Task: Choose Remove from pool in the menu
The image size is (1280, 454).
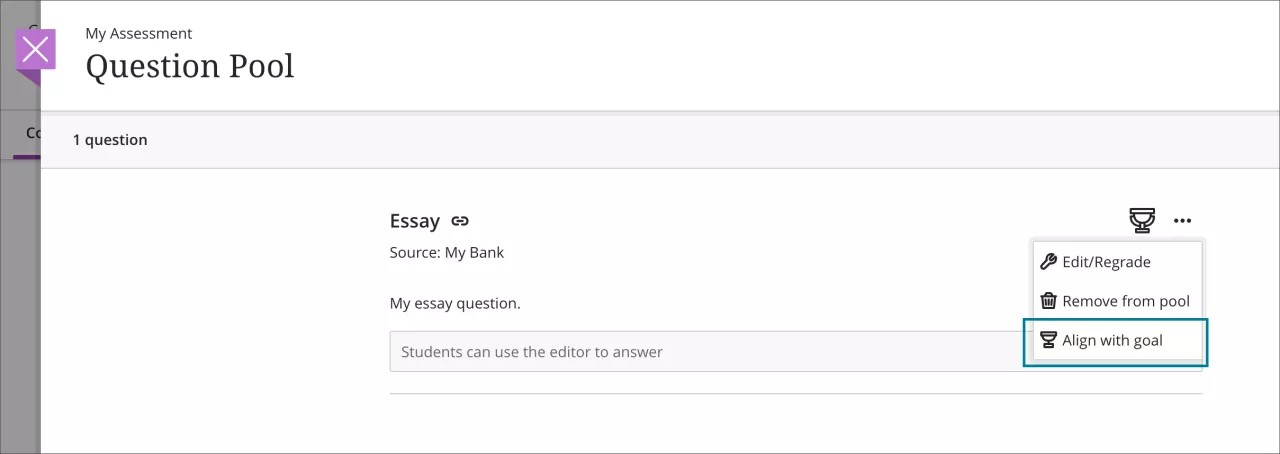Action: coord(1125,301)
